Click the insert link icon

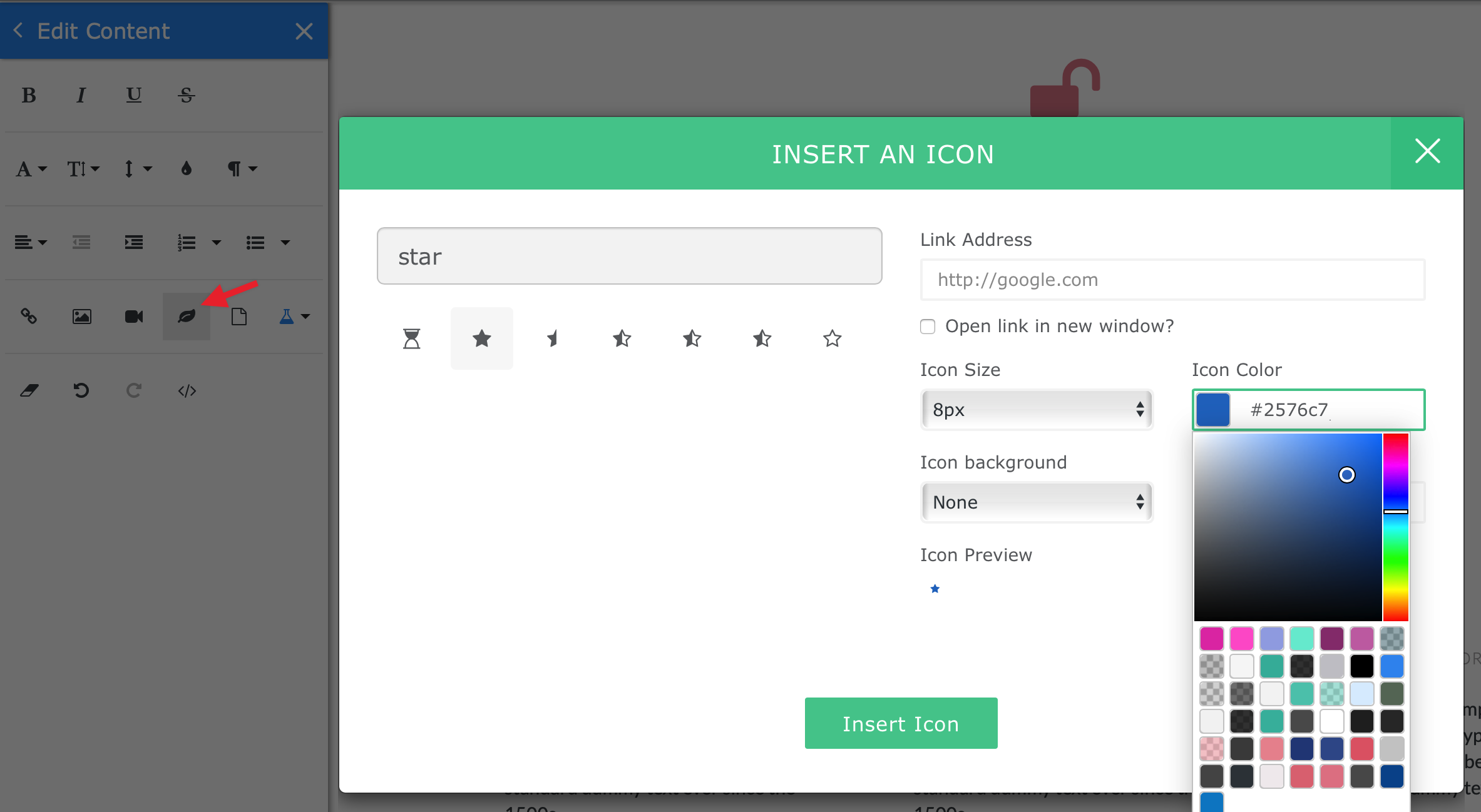(x=29, y=317)
